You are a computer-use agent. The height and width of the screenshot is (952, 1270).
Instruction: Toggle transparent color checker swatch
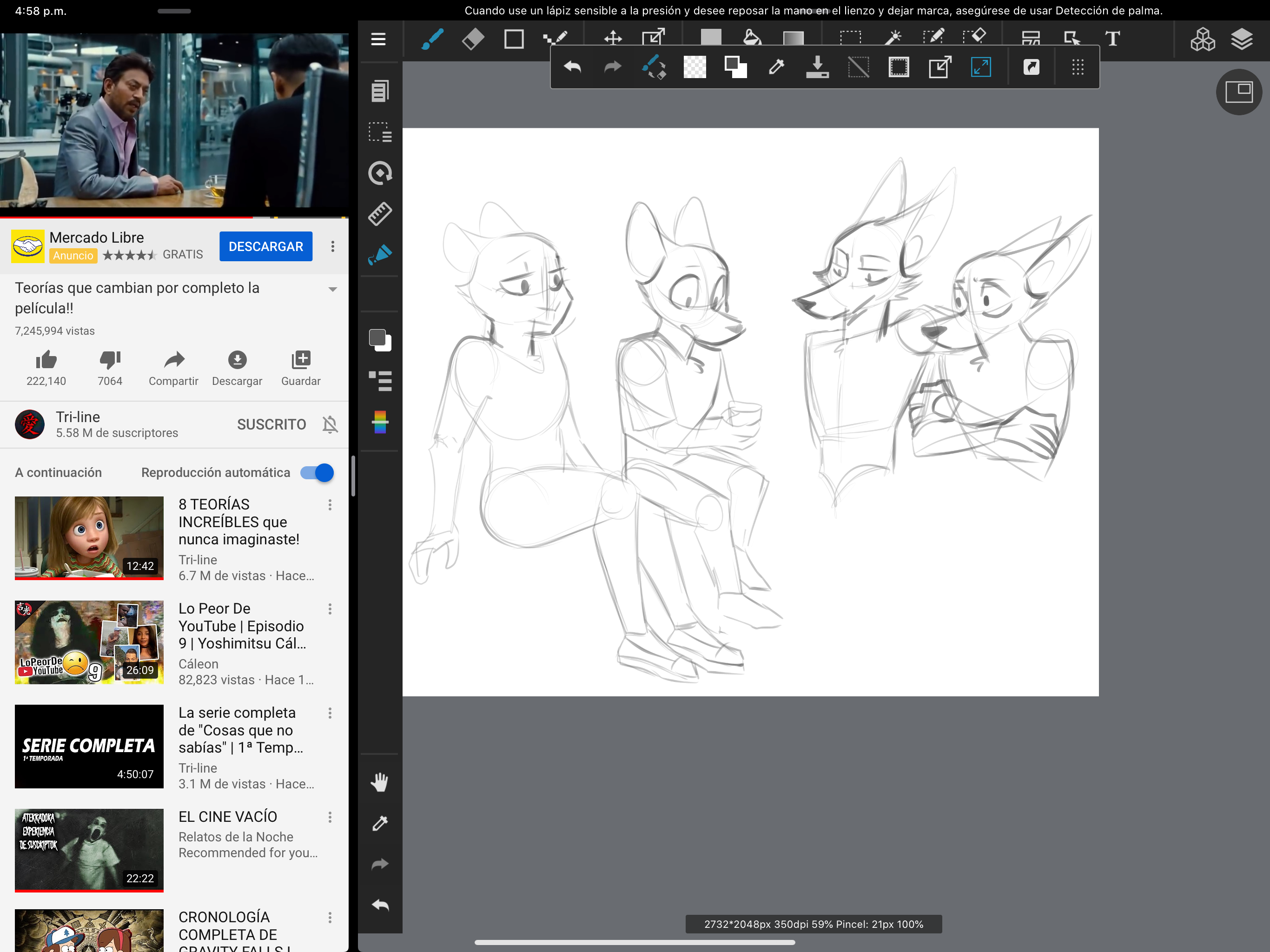point(694,67)
